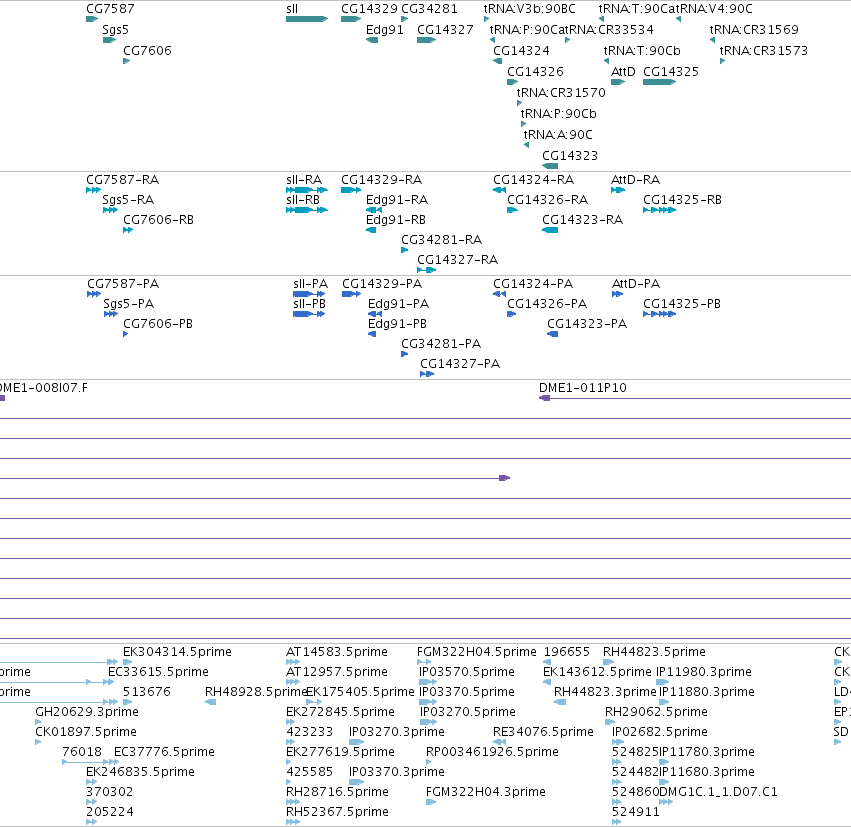Select protein Edg91-PB
Screen dimensions: 851x827
click(397, 324)
